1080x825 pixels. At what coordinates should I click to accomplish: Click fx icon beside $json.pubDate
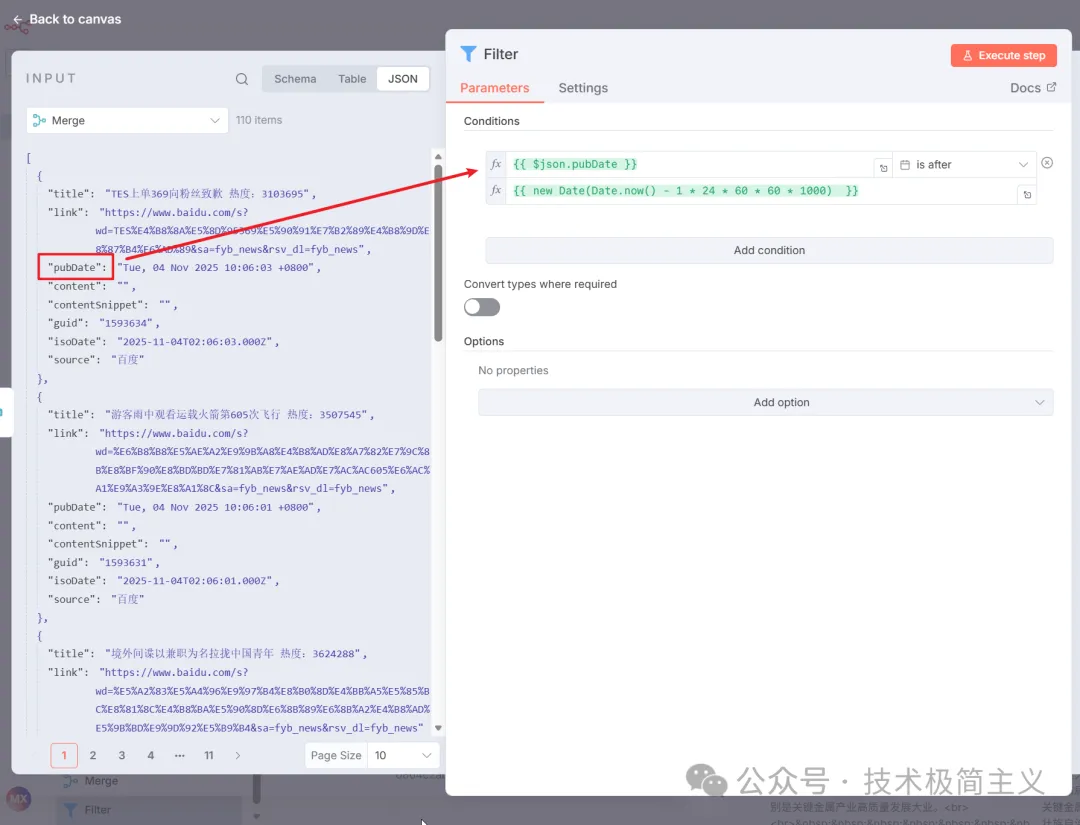[496, 164]
